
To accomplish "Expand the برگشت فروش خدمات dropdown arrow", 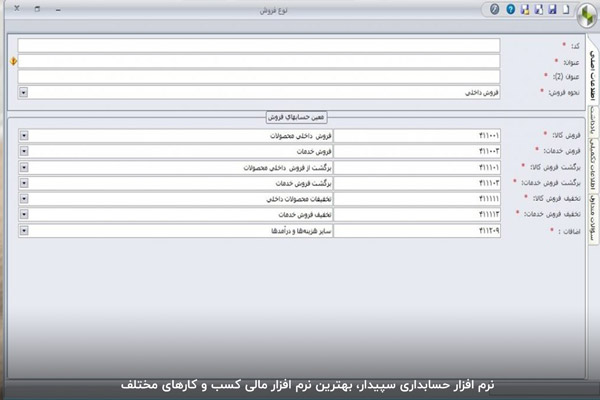I will [24, 183].
